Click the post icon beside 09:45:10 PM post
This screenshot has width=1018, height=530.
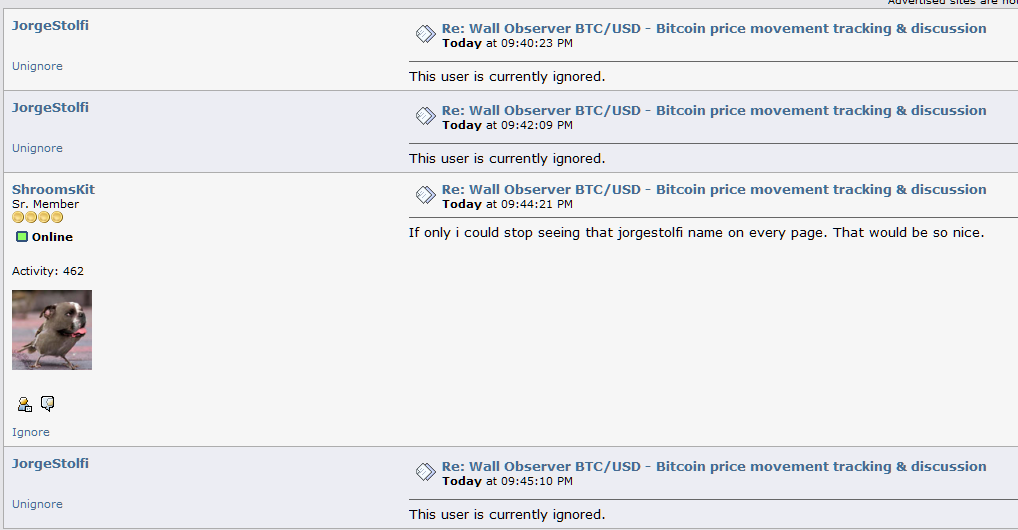[x=426, y=472]
